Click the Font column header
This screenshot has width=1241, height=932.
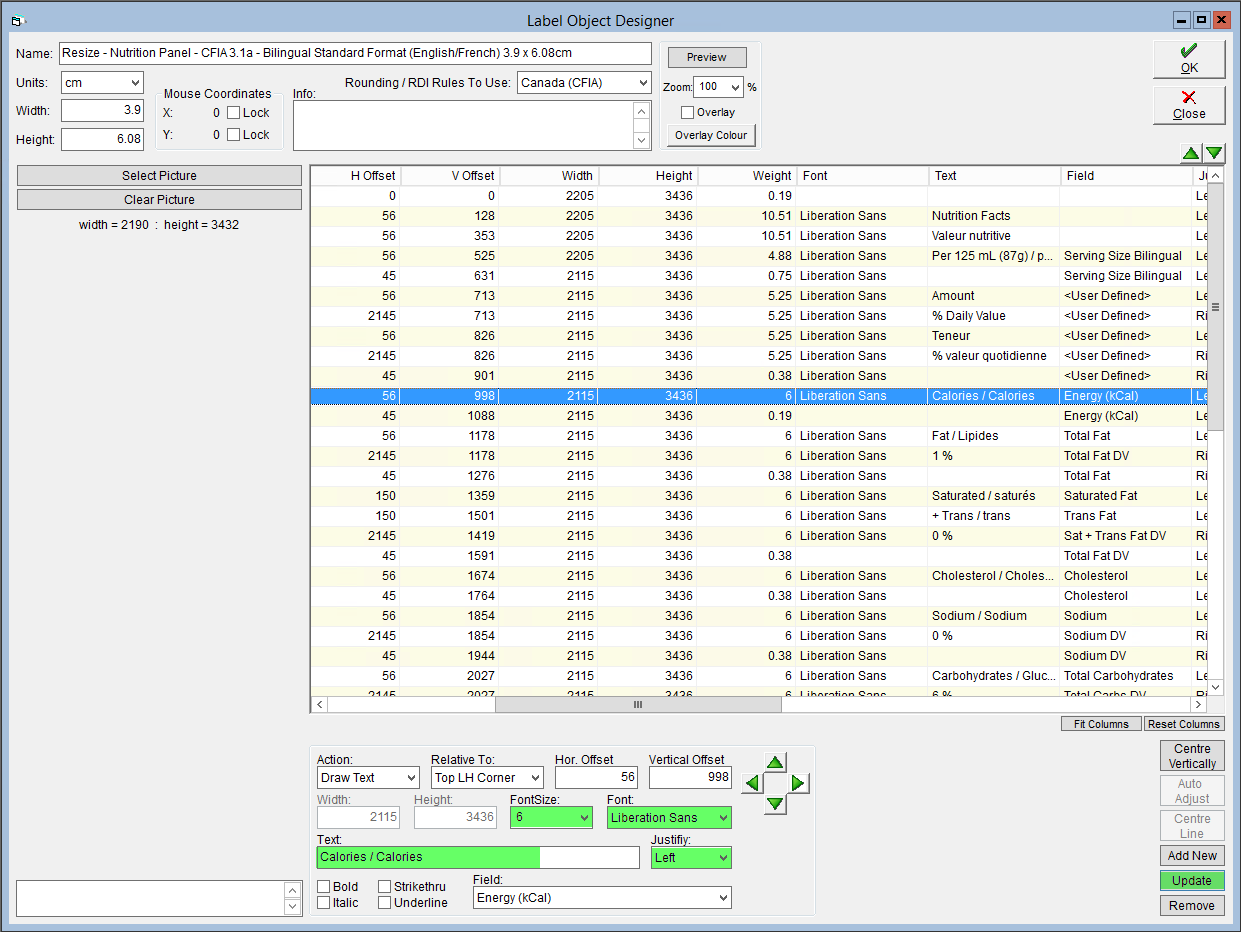pyautogui.click(x=863, y=176)
